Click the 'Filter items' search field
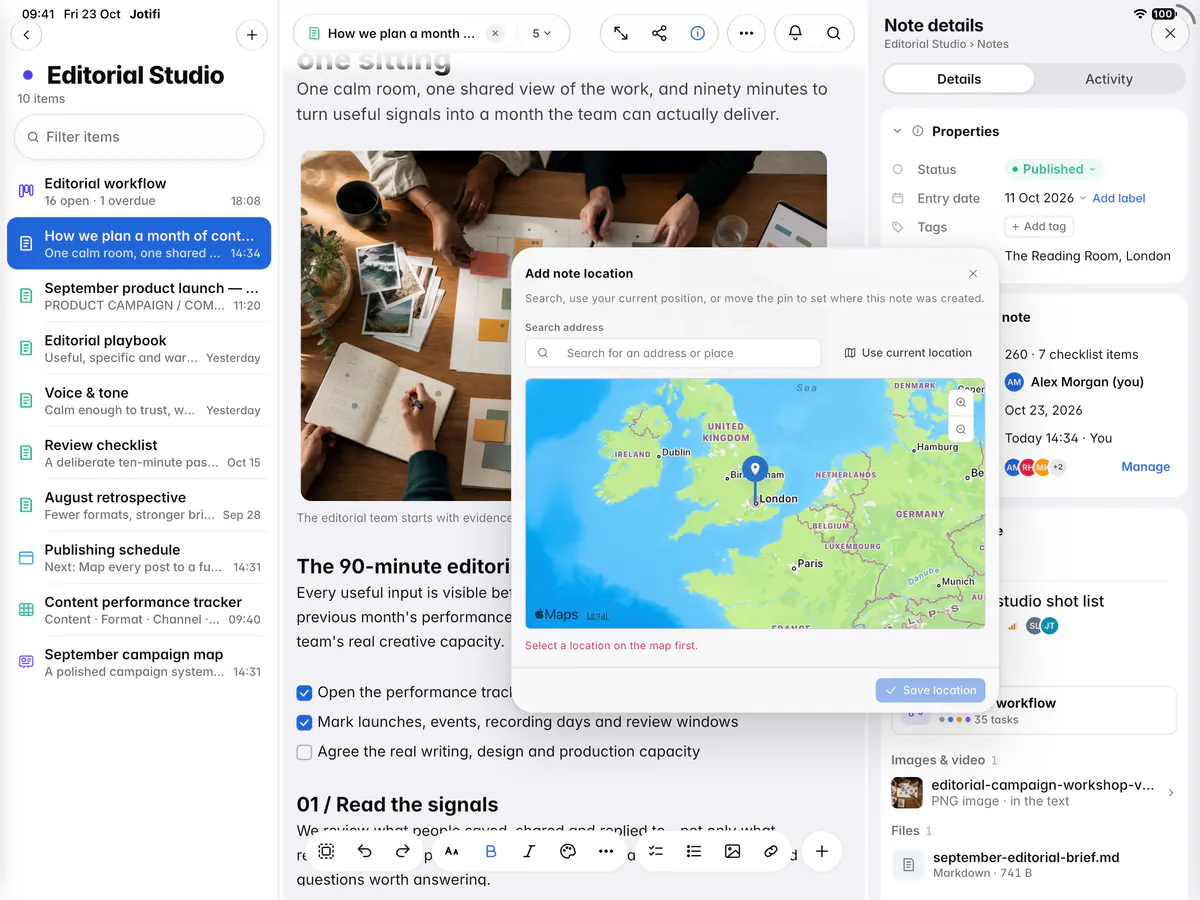Viewport: 1200px width, 900px height. (x=139, y=137)
